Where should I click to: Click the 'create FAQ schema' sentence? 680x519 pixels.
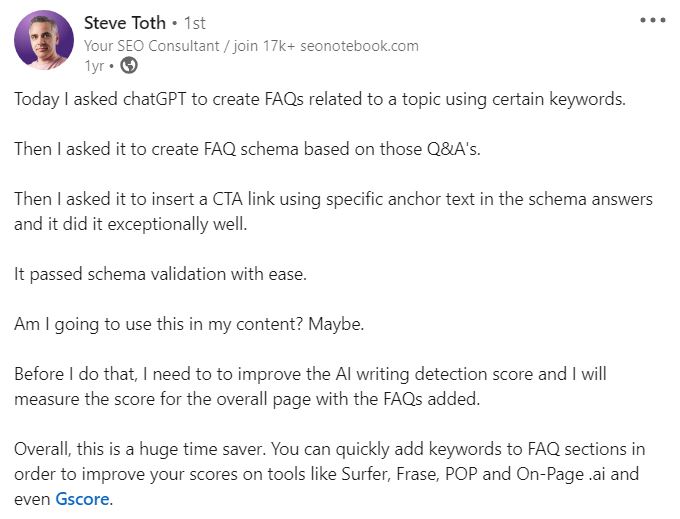coord(247,149)
